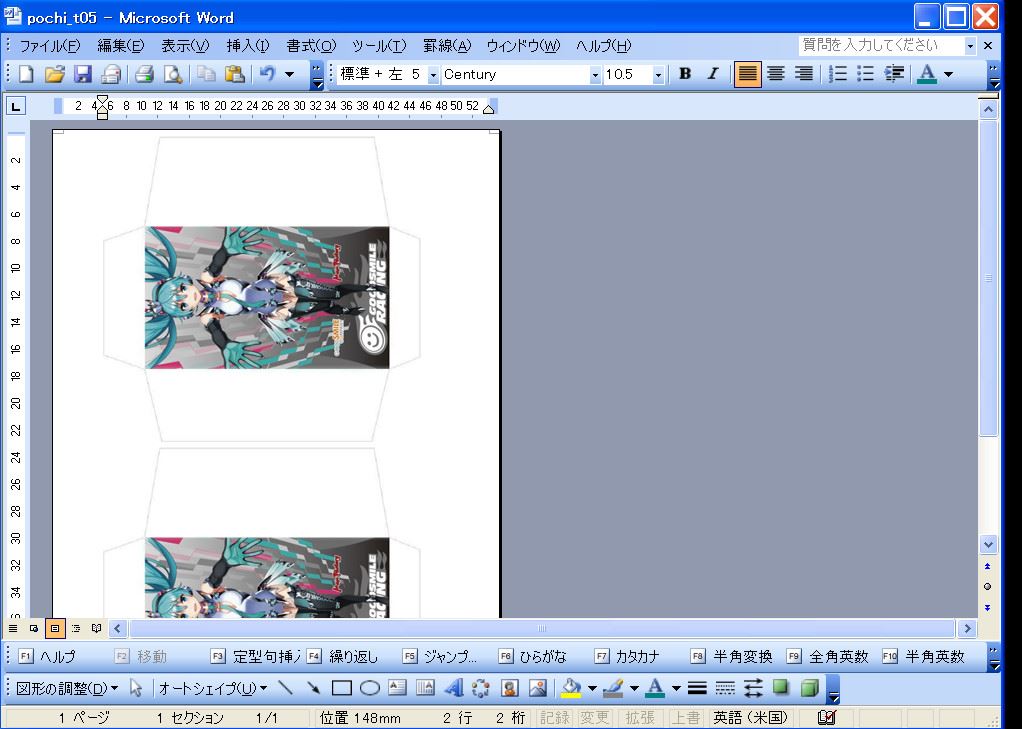Open the 3-D style options
The image size is (1022, 729).
[810, 688]
